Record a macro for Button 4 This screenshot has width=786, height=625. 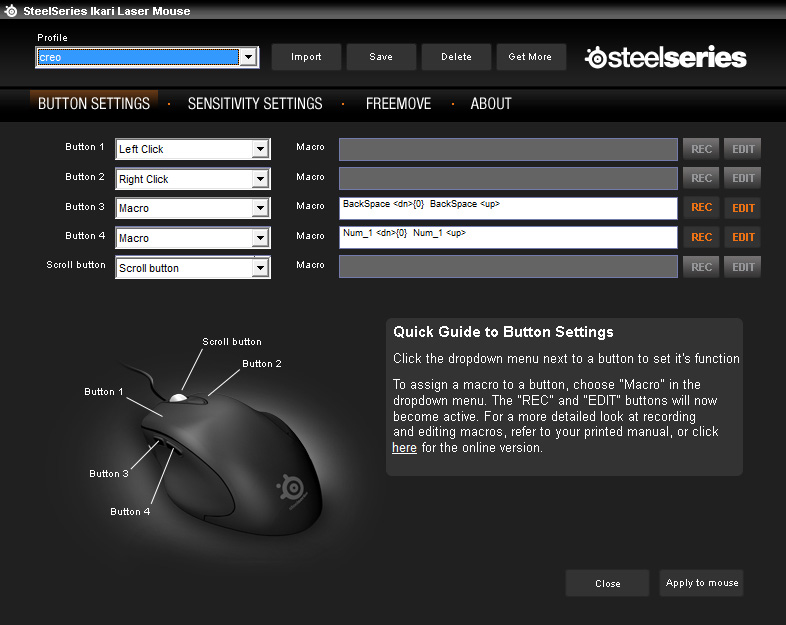point(701,237)
